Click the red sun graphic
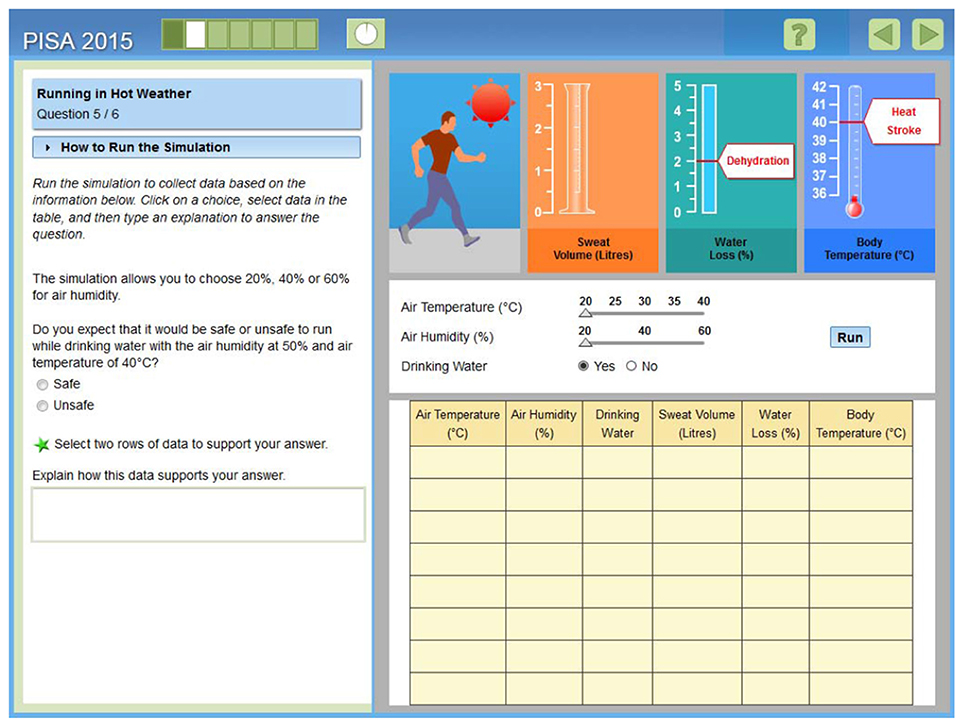Viewport: 964px width, 724px height. [491, 103]
